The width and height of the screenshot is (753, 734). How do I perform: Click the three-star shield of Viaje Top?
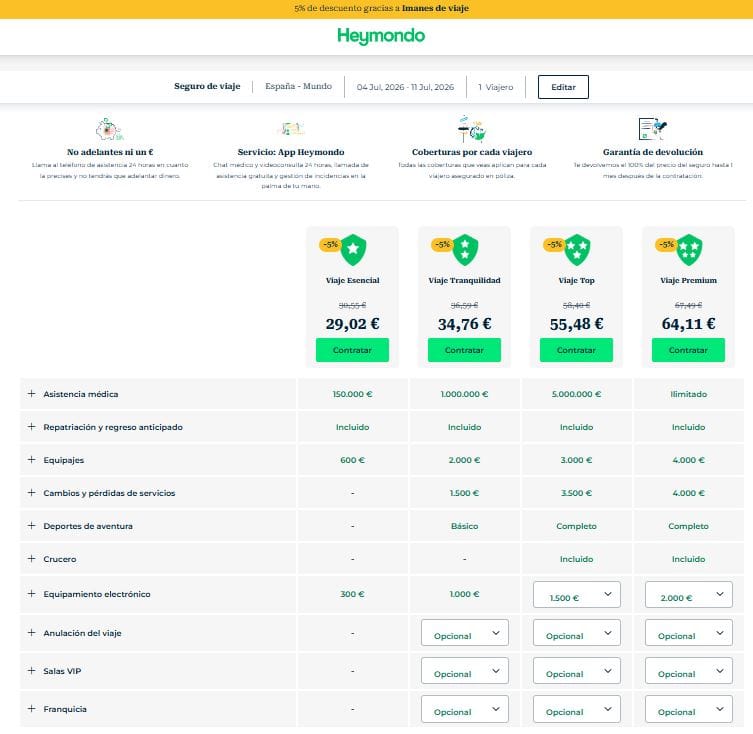click(577, 250)
